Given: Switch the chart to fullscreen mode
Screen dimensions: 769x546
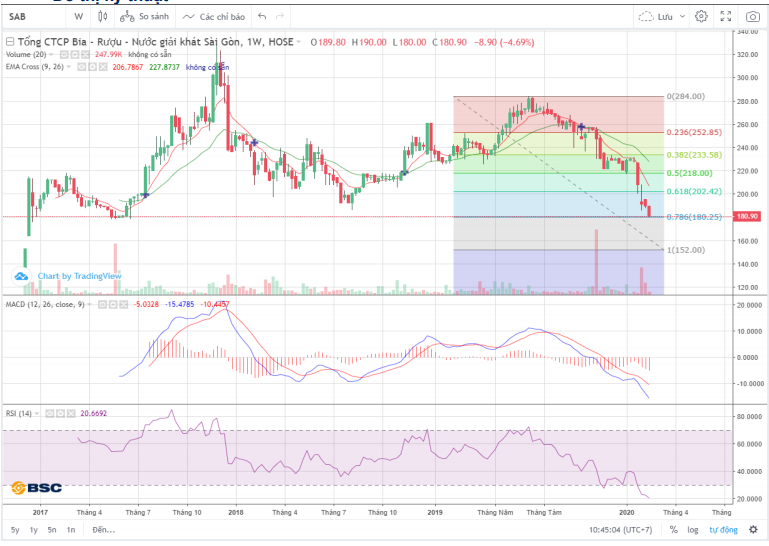Looking at the screenshot, I should (726, 17).
